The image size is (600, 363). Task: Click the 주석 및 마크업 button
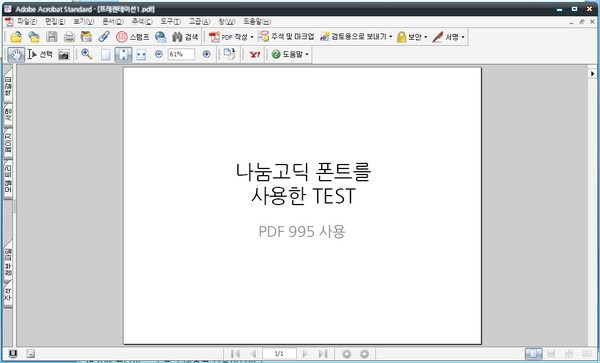point(286,37)
